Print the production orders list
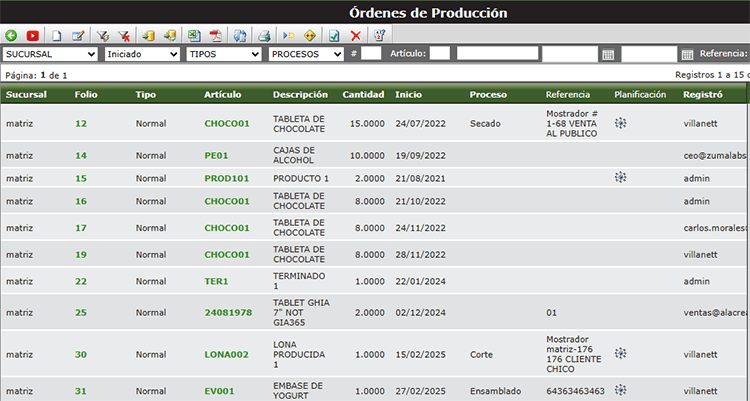750x401 pixels. [x=264, y=35]
